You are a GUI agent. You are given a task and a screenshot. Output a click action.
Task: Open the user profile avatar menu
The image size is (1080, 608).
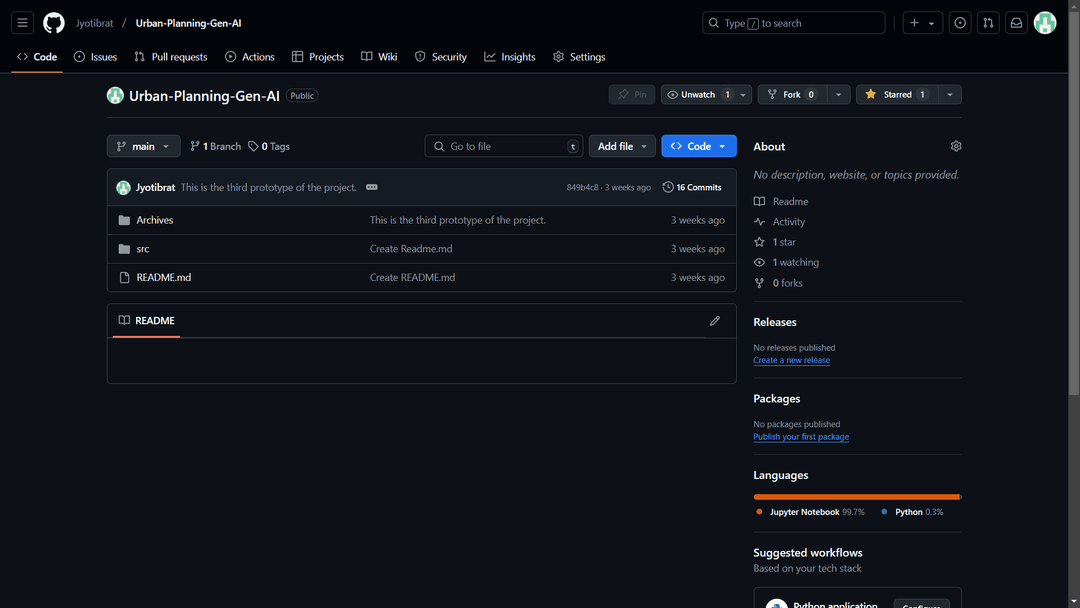click(1045, 23)
